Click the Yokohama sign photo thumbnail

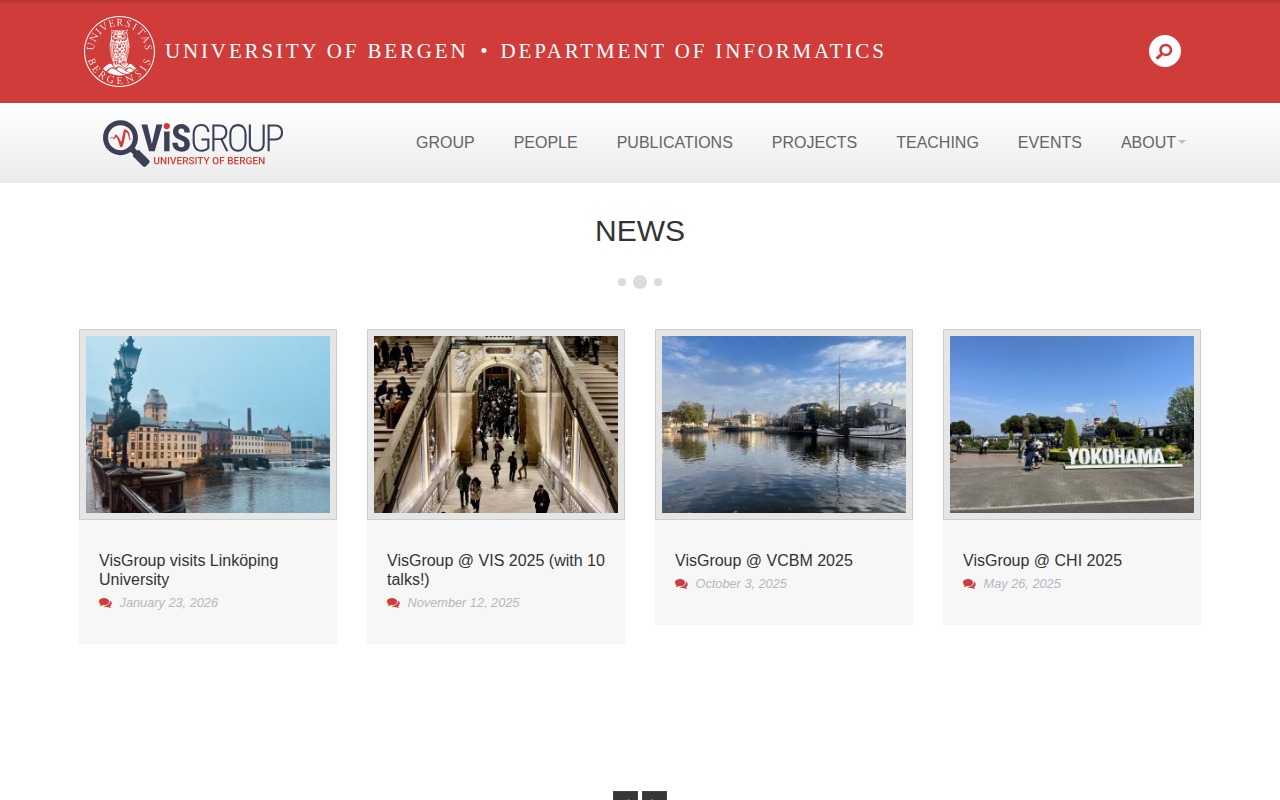[1071, 424]
